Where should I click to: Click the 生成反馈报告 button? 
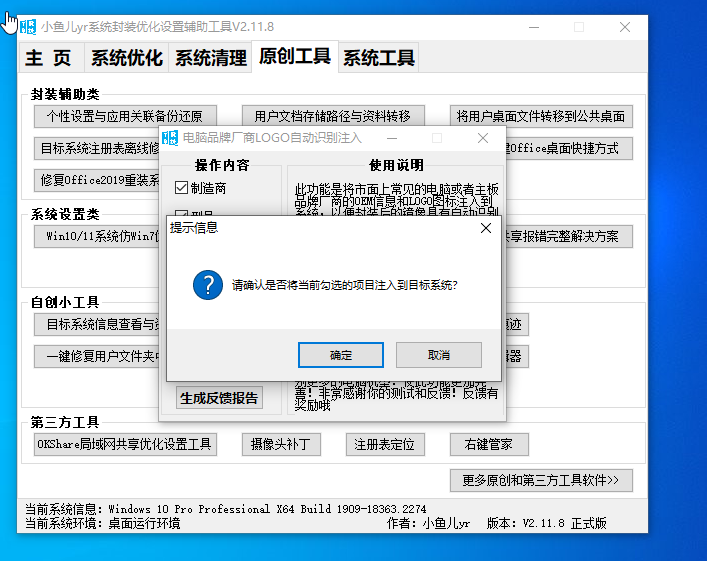click(x=219, y=398)
